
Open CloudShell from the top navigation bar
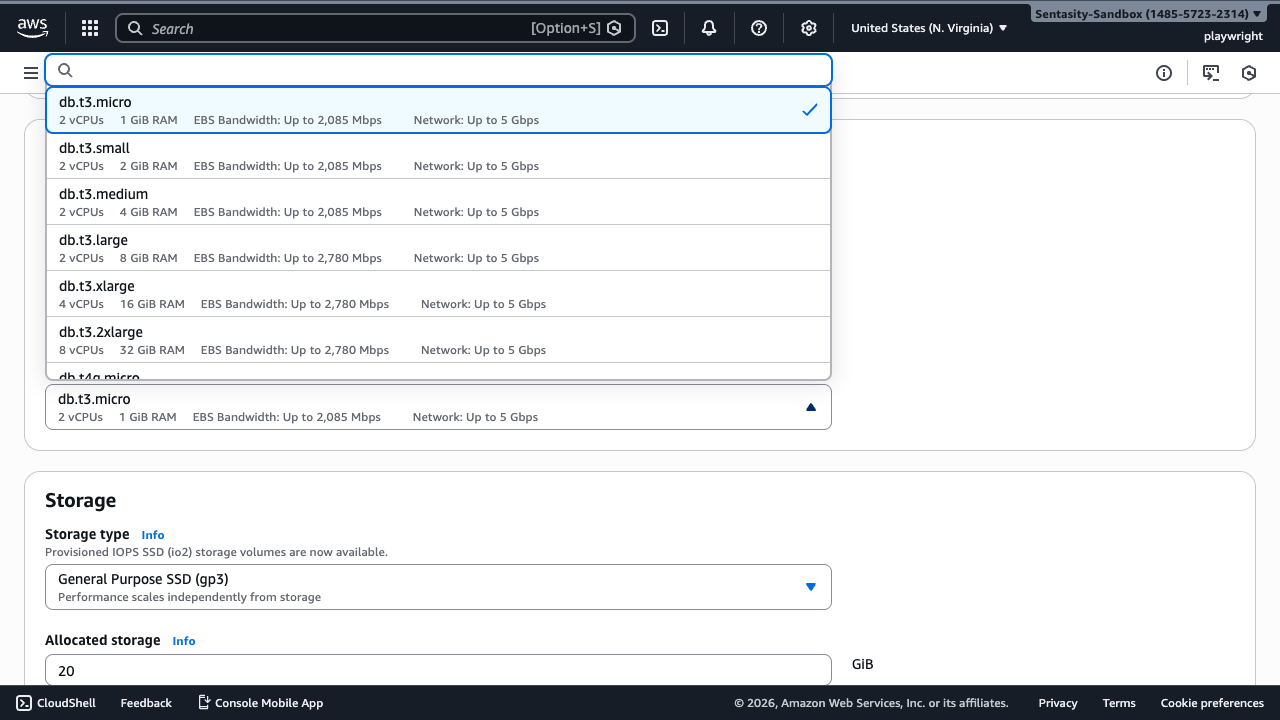click(x=55, y=702)
